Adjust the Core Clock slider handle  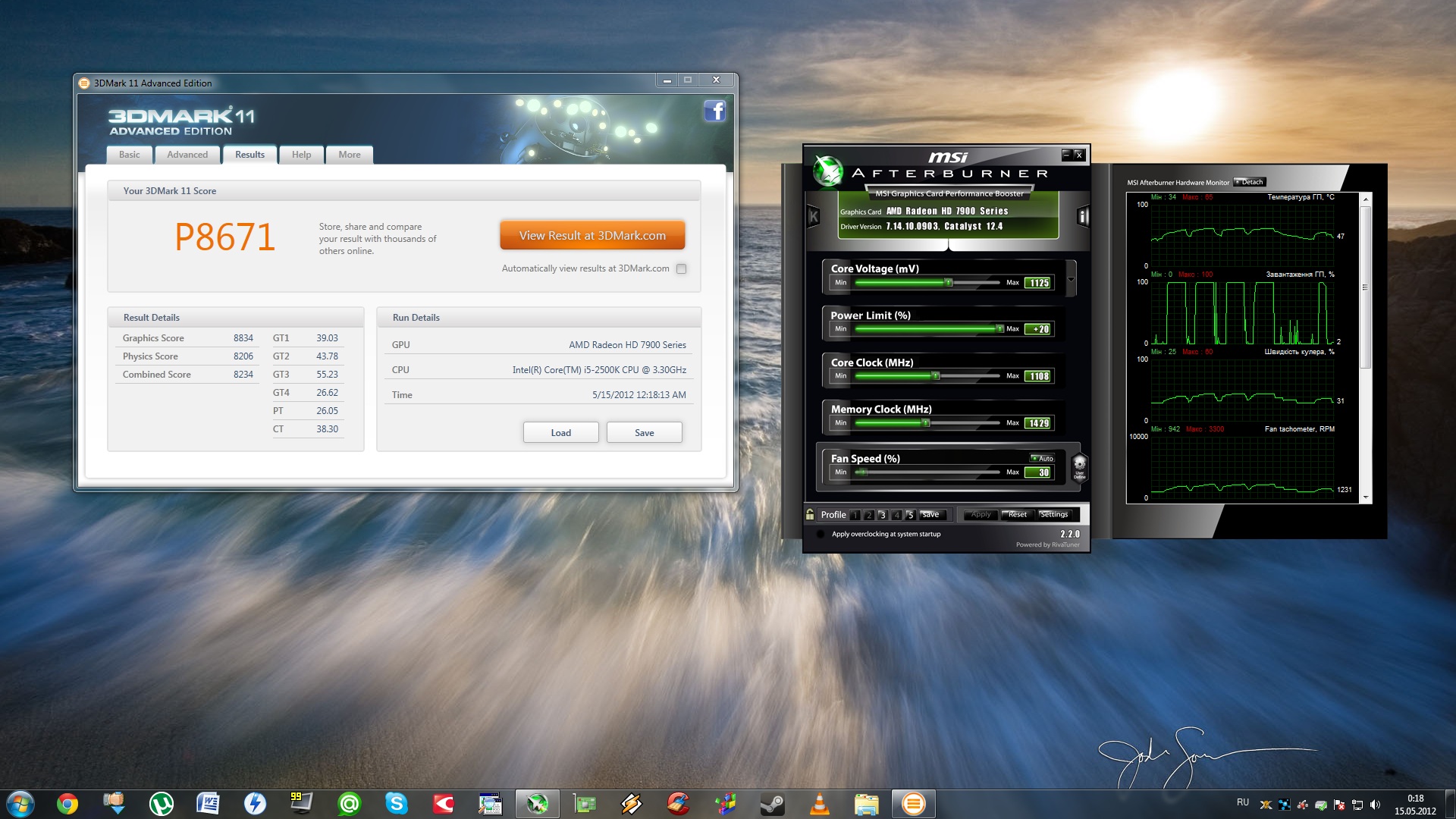point(935,376)
